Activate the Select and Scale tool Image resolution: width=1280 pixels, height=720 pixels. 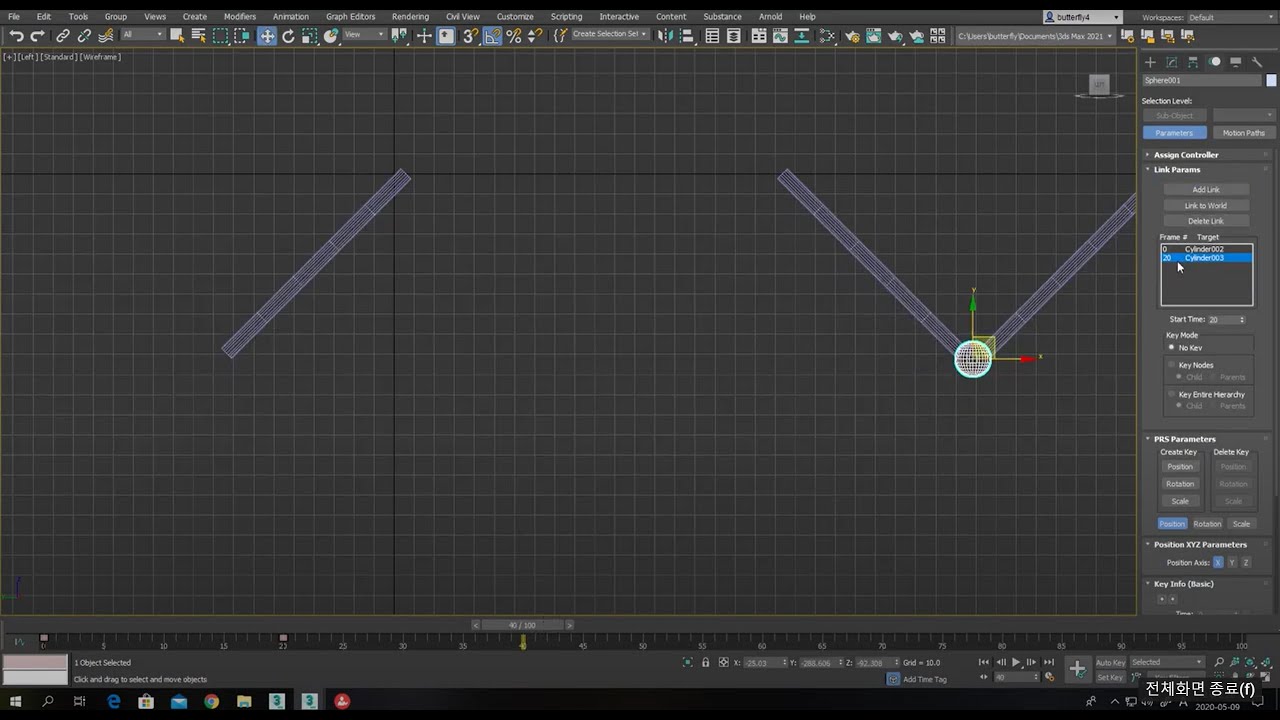tap(310, 36)
